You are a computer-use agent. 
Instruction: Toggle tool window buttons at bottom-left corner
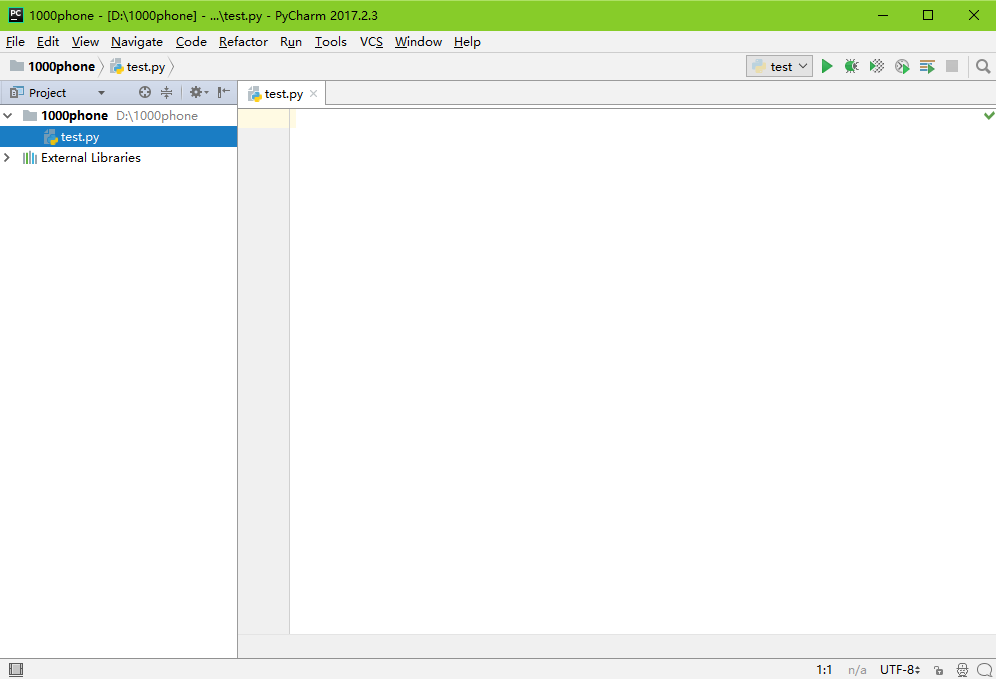pyautogui.click(x=16, y=669)
